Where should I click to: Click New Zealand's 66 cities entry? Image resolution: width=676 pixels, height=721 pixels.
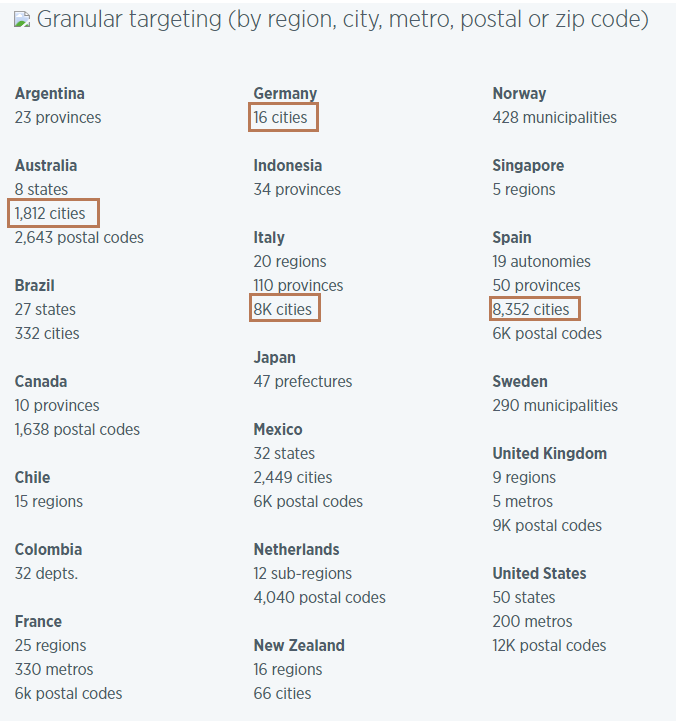click(282, 694)
